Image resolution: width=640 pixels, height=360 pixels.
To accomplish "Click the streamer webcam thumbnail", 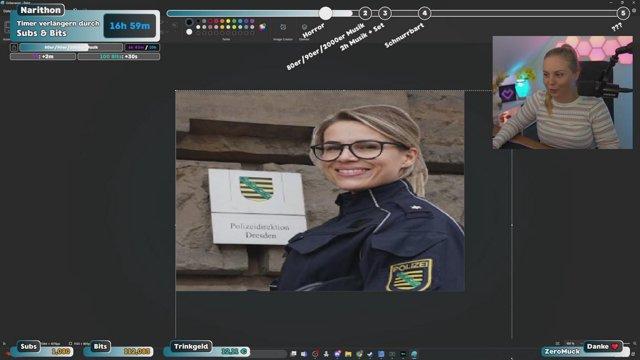I will pyautogui.click(x=562, y=92).
